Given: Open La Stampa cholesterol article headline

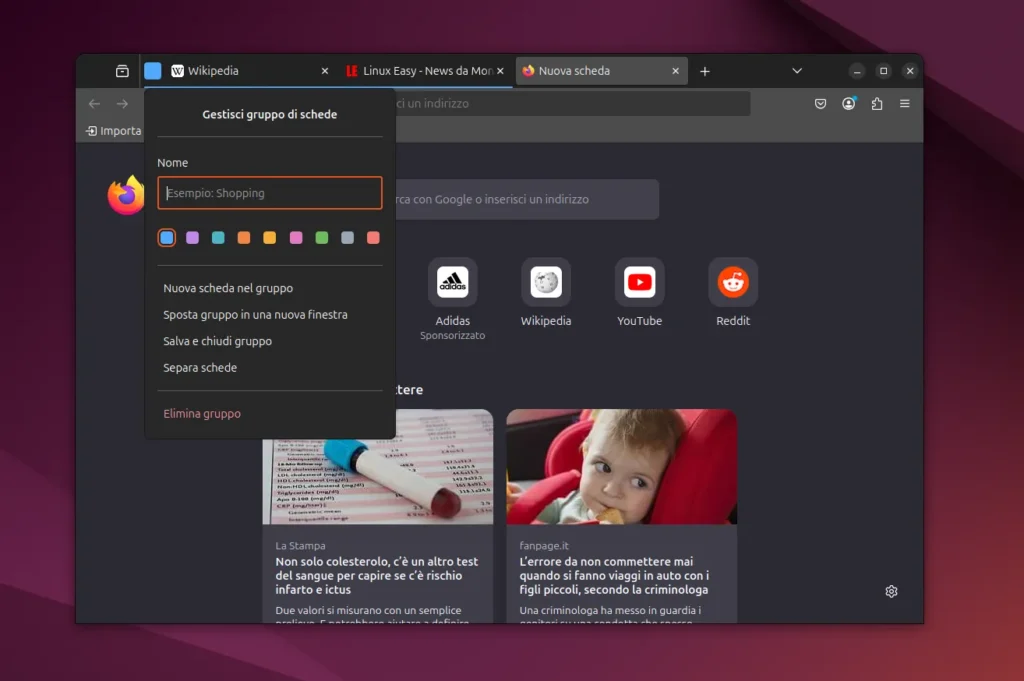Looking at the screenshot, I should click(377, 575).
